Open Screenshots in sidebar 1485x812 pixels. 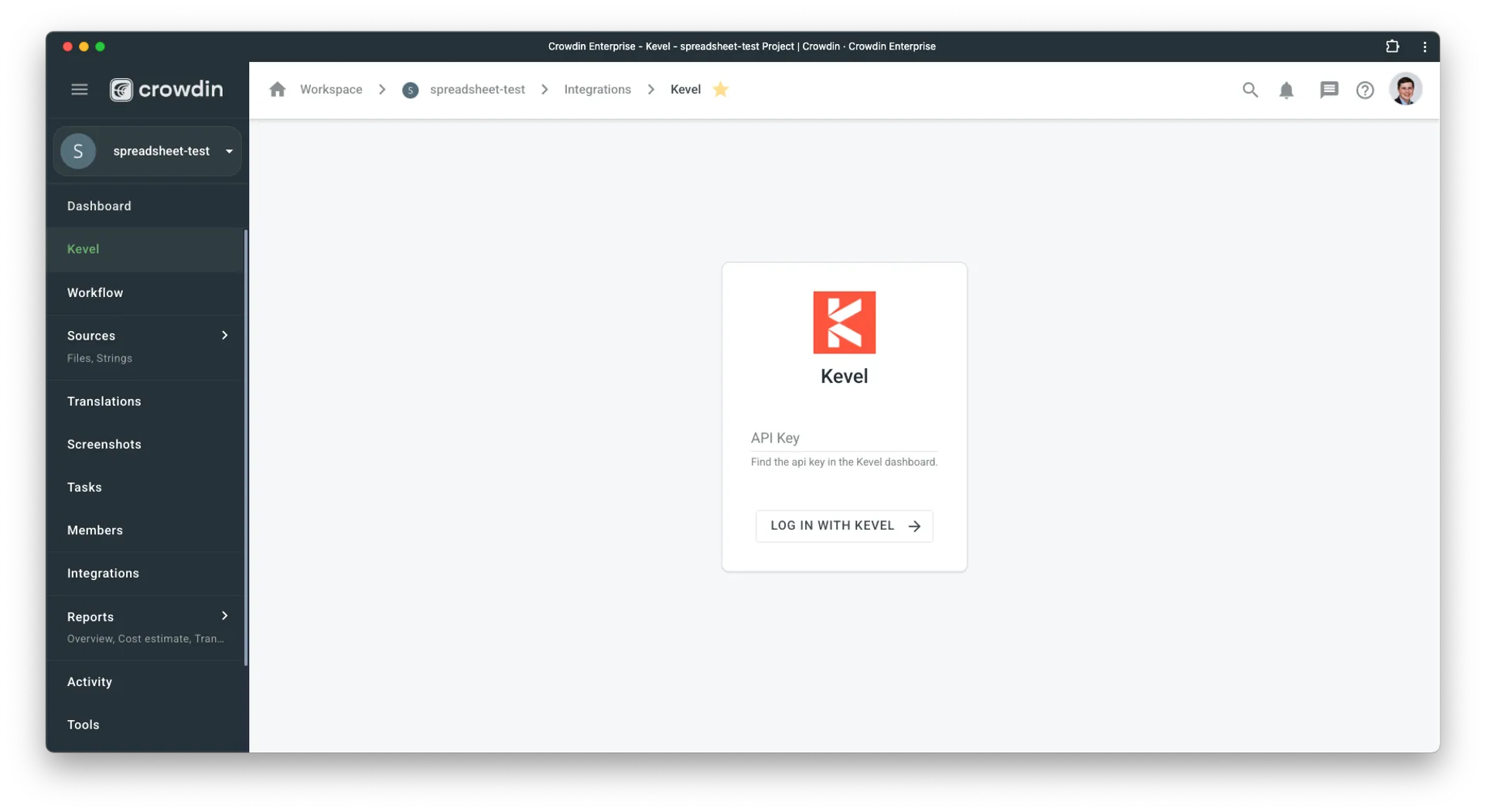point(145,445)
